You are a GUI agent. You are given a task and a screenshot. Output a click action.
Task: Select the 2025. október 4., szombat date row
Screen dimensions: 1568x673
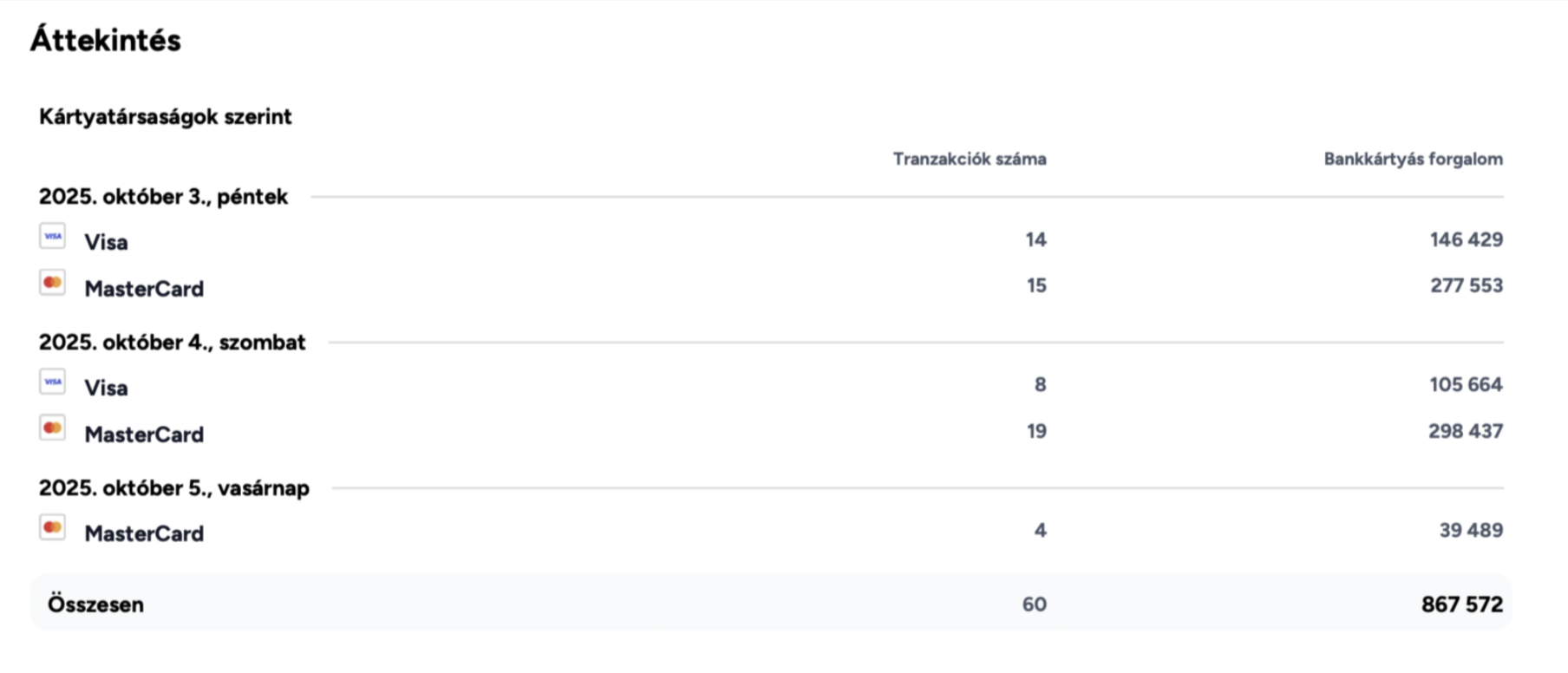[x=172, y=343]
